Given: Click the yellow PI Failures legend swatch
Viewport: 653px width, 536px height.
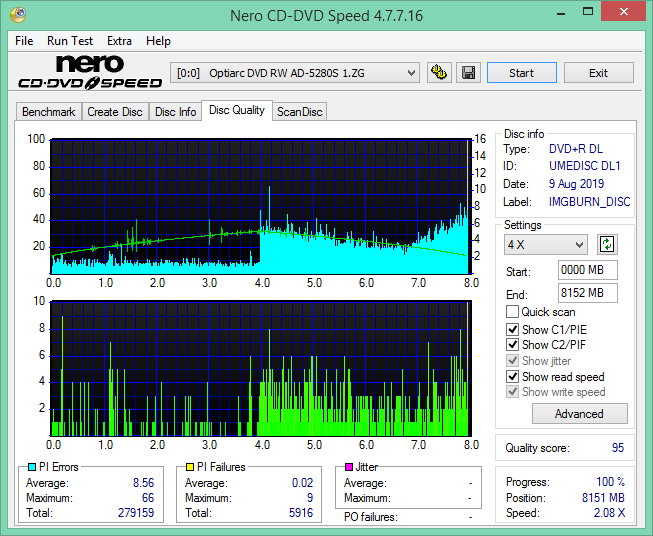Looking at the screenshot, I should (190, 467).
